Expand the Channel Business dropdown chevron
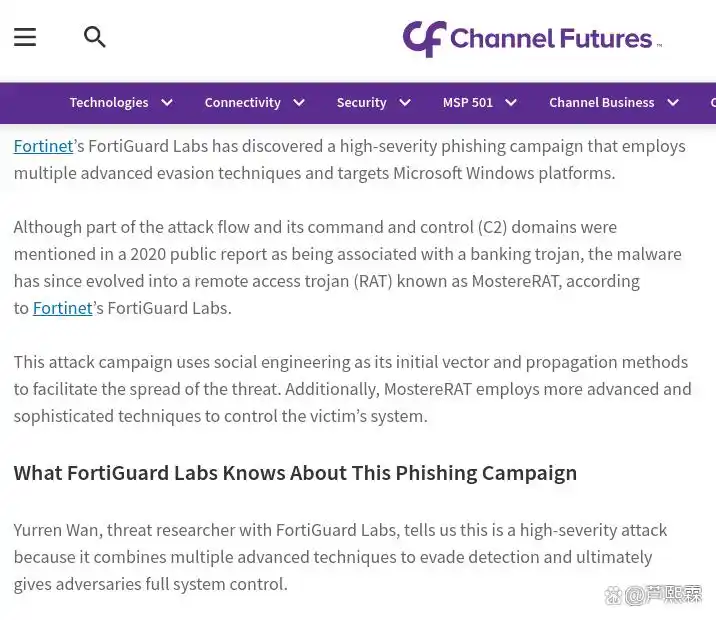Viewport: 716px width, 620px height. coord(673,103)
